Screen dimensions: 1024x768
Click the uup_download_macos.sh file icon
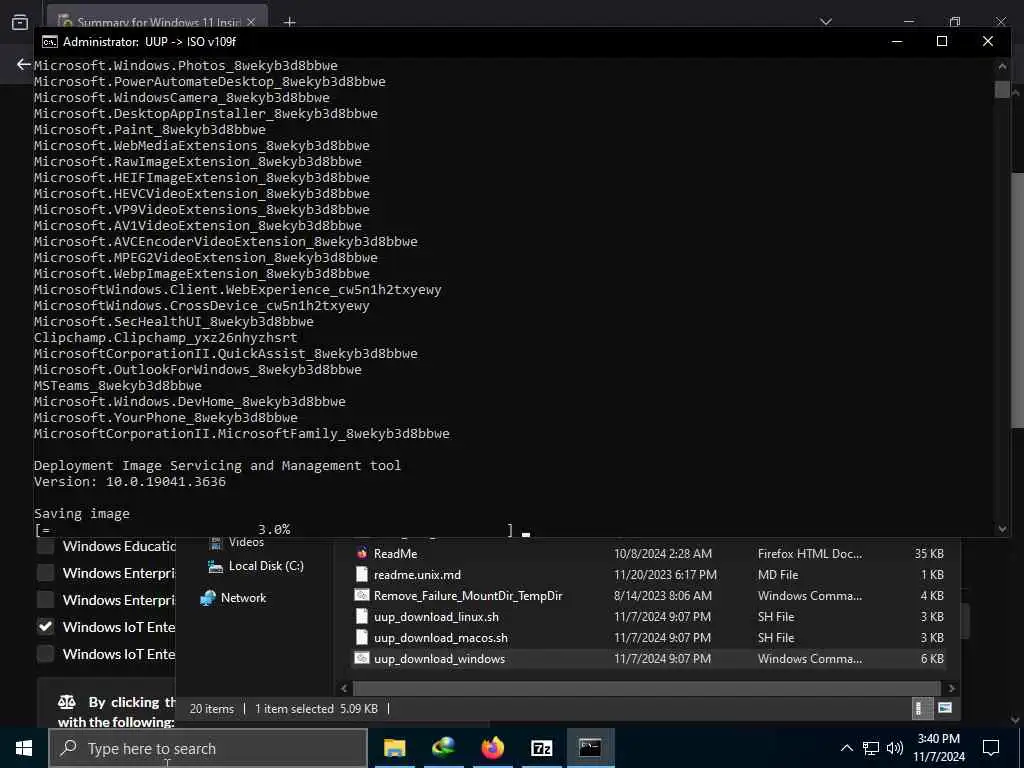coord(362,637)
